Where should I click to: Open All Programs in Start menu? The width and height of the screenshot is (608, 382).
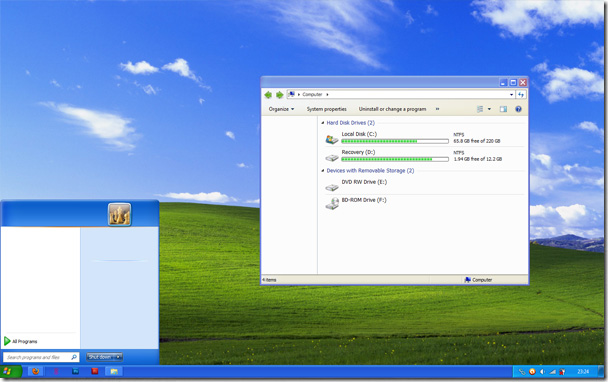point(21,341)
